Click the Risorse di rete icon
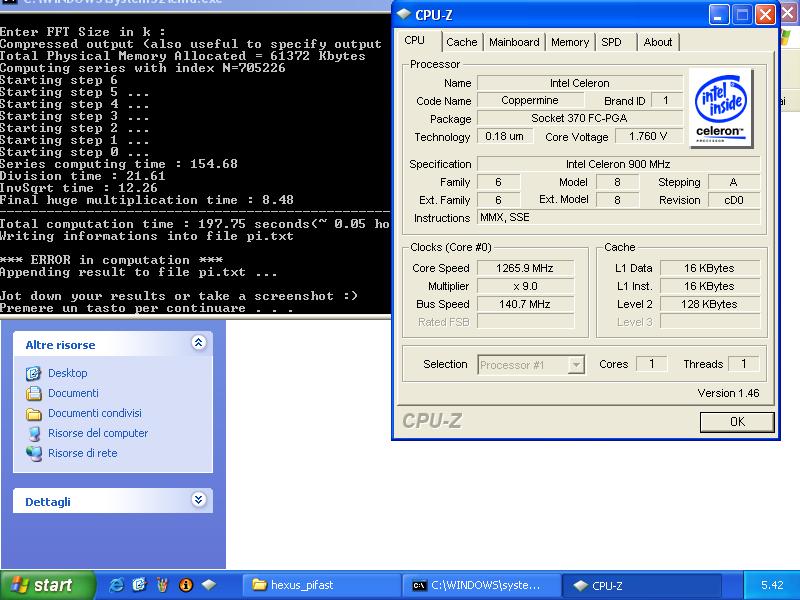Image resolution: width=800 pixels, height=600 pixels. point(34,454)
